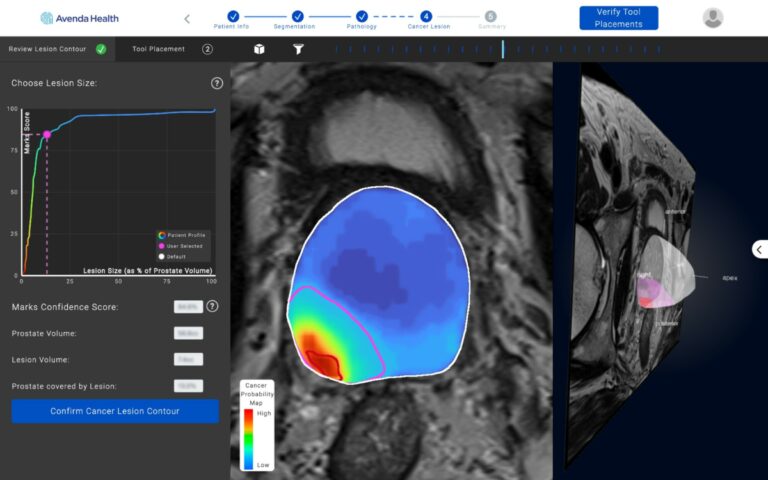Click the slice timeline marker bar
The image size is (768, 480).
[503, 49]
